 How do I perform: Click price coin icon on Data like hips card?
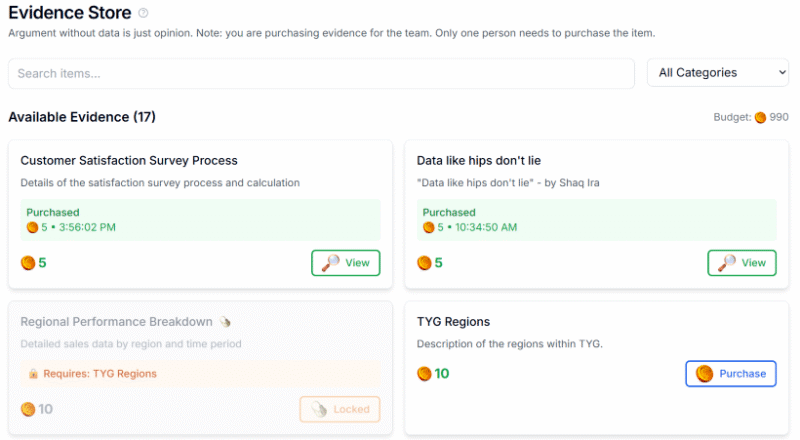[x=424, y=263]
